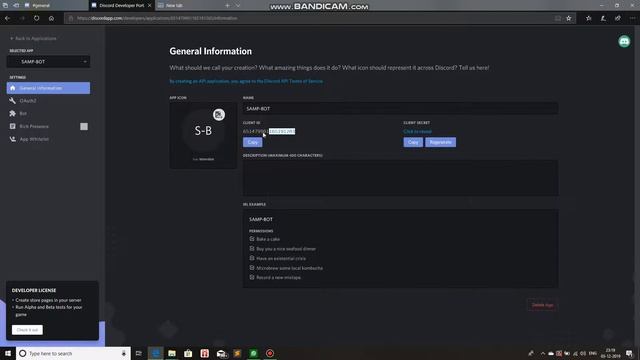Viewport: 640px width, 360px height.
Task: Select General Information in the sidebar
Action: tap(48, 88)
